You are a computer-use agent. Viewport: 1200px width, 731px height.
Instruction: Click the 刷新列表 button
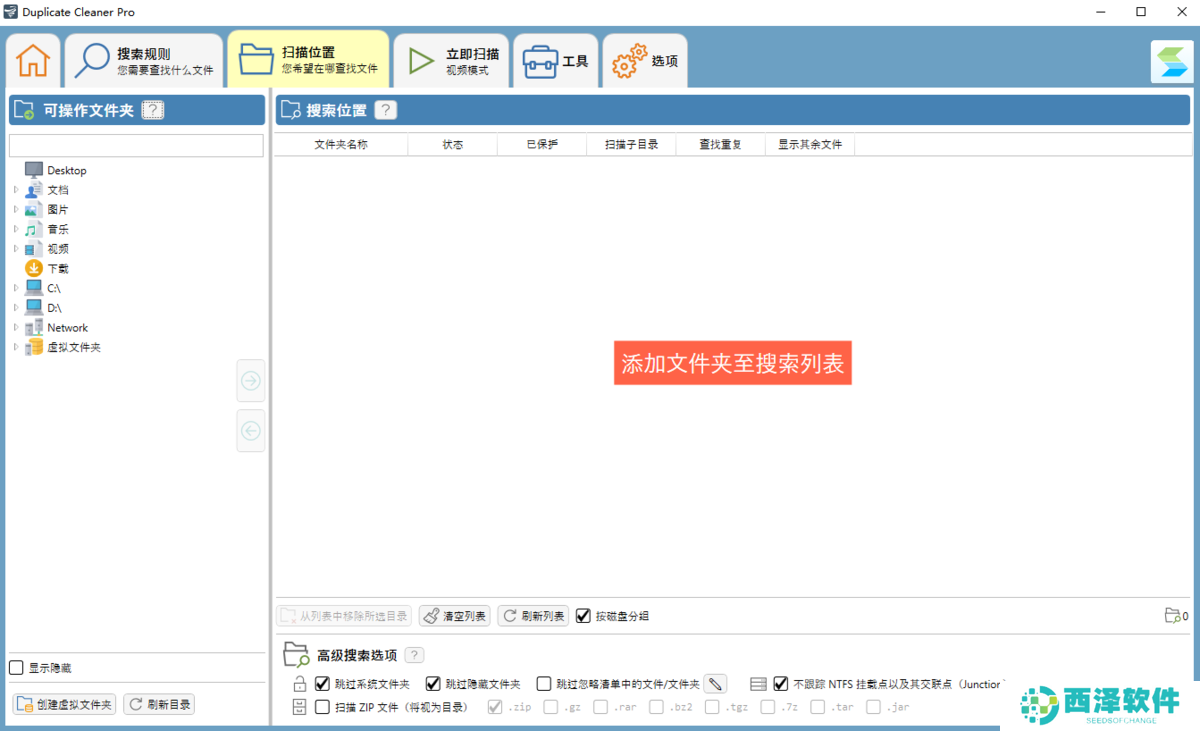click(x=533, y=616)
